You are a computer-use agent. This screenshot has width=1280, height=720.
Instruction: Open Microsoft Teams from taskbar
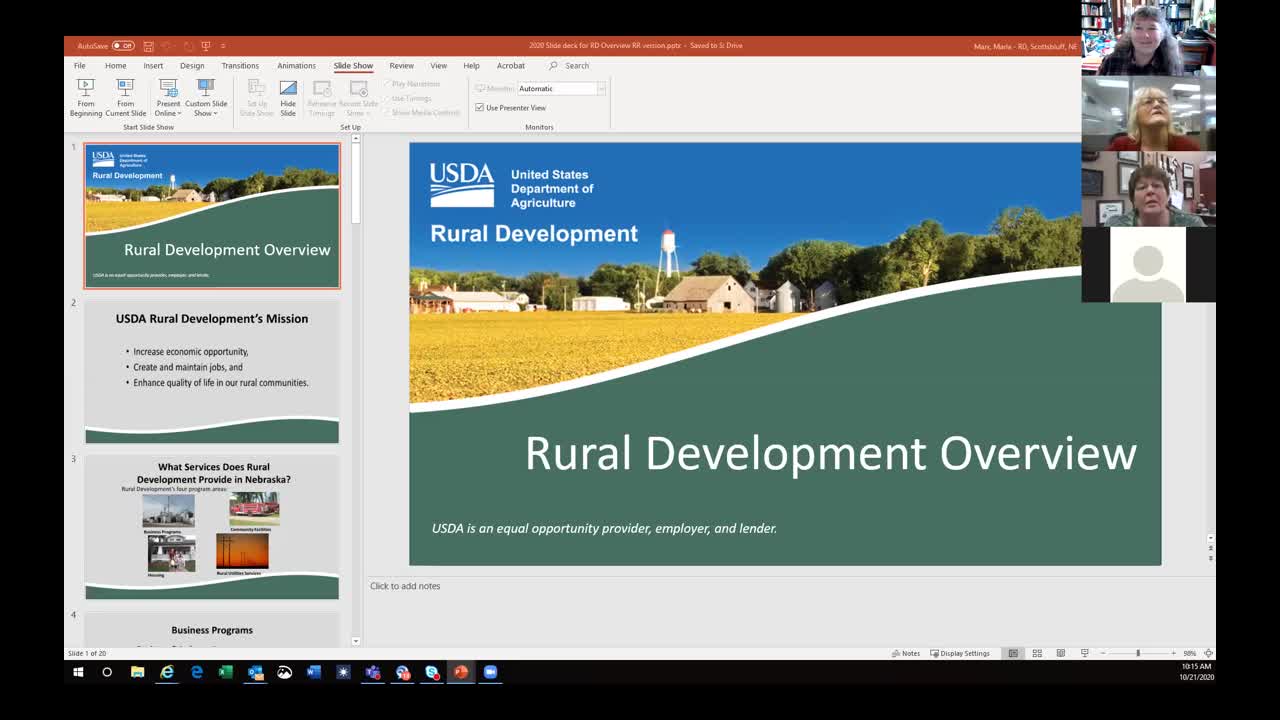[x=373, y=672]
